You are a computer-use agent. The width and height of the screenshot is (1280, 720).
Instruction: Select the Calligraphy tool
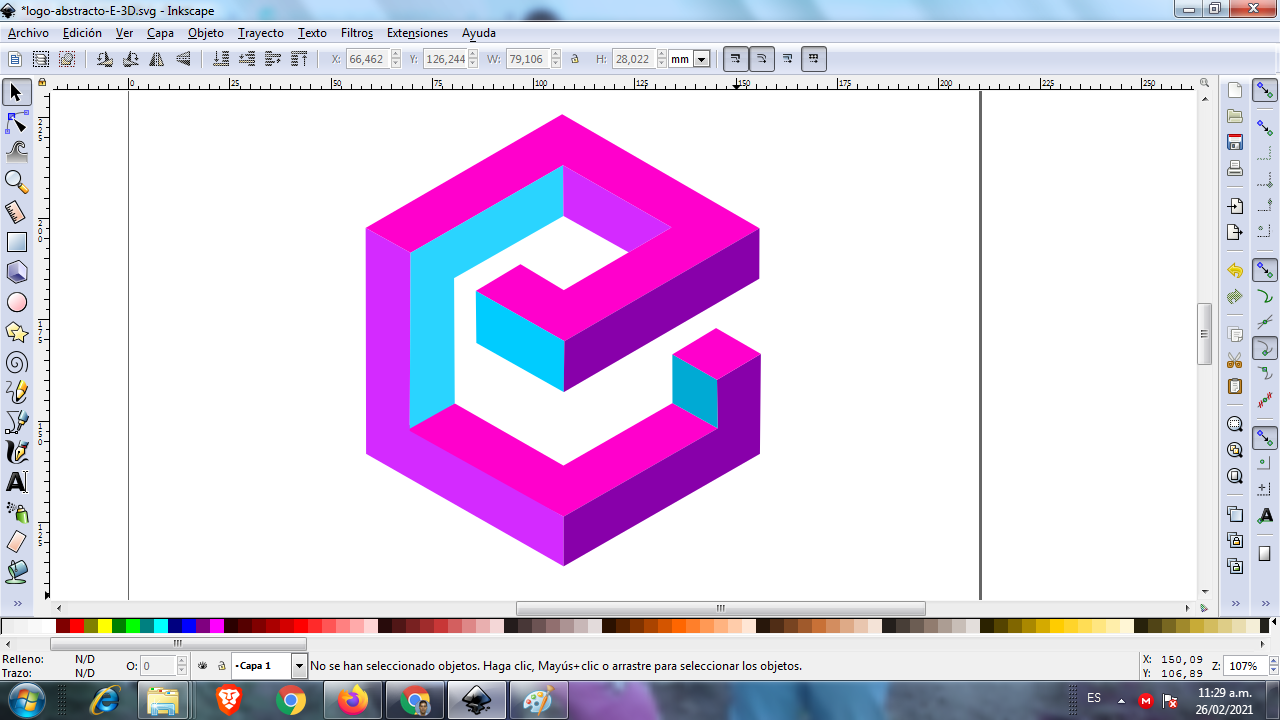[16, 452]
